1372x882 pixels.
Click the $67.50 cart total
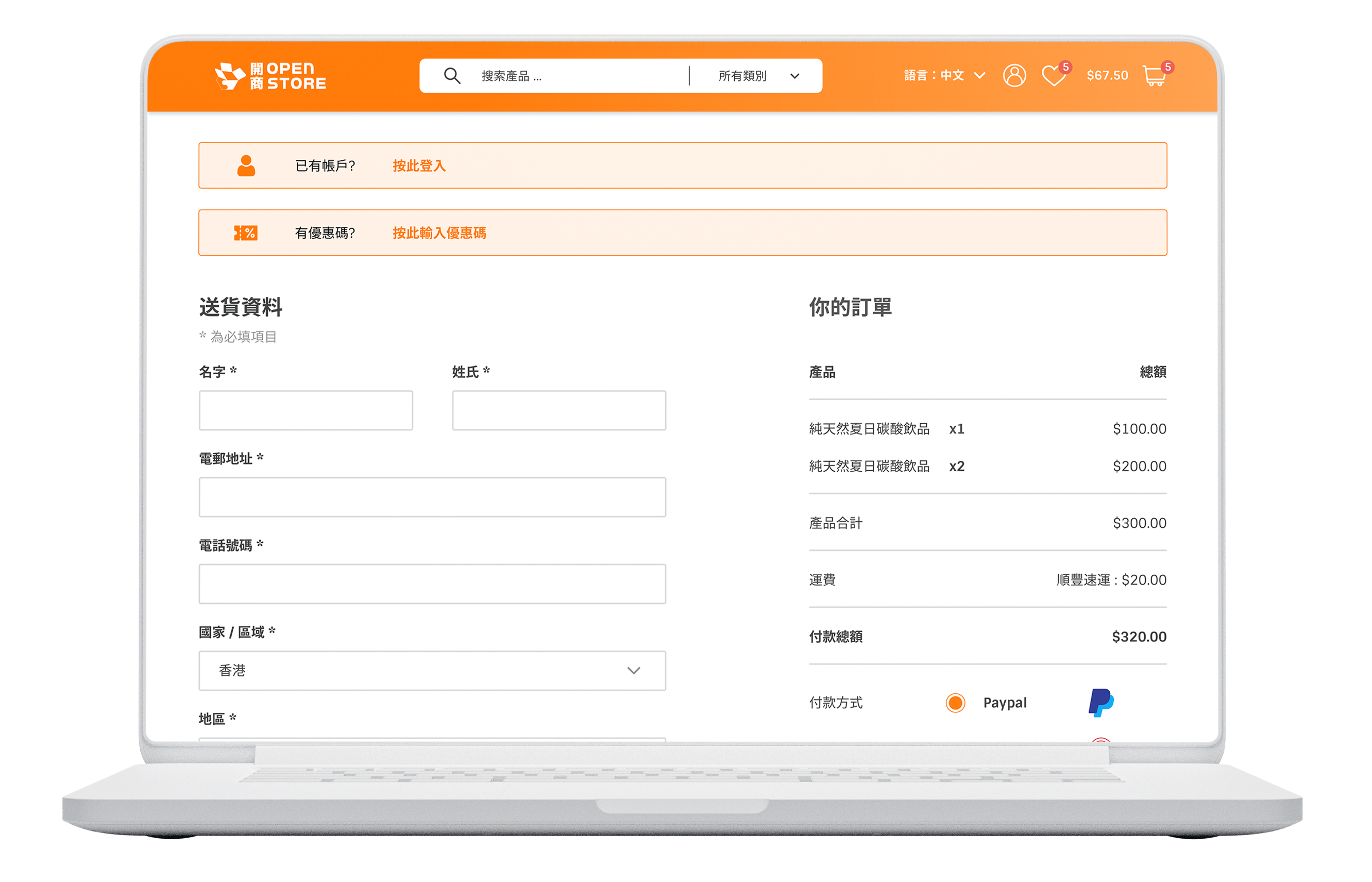click(x=1107, y=75)
